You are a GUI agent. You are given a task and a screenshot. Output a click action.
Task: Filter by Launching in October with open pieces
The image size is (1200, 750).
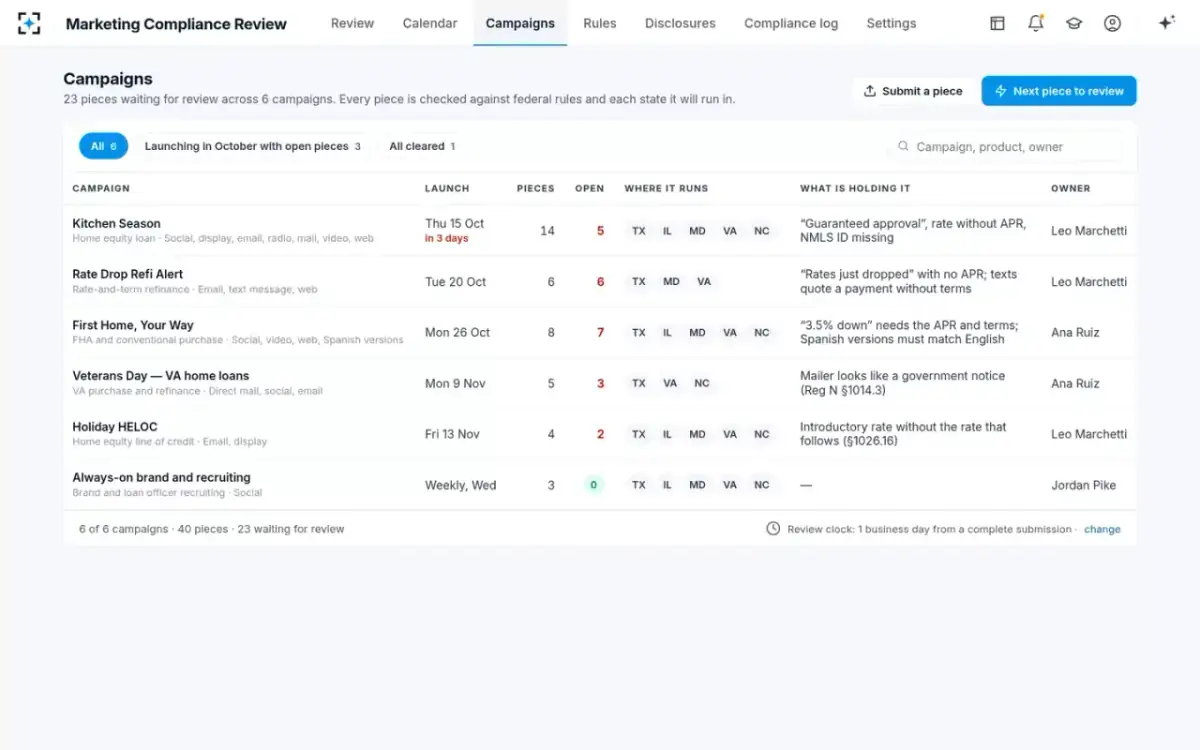tap(253, 146)
